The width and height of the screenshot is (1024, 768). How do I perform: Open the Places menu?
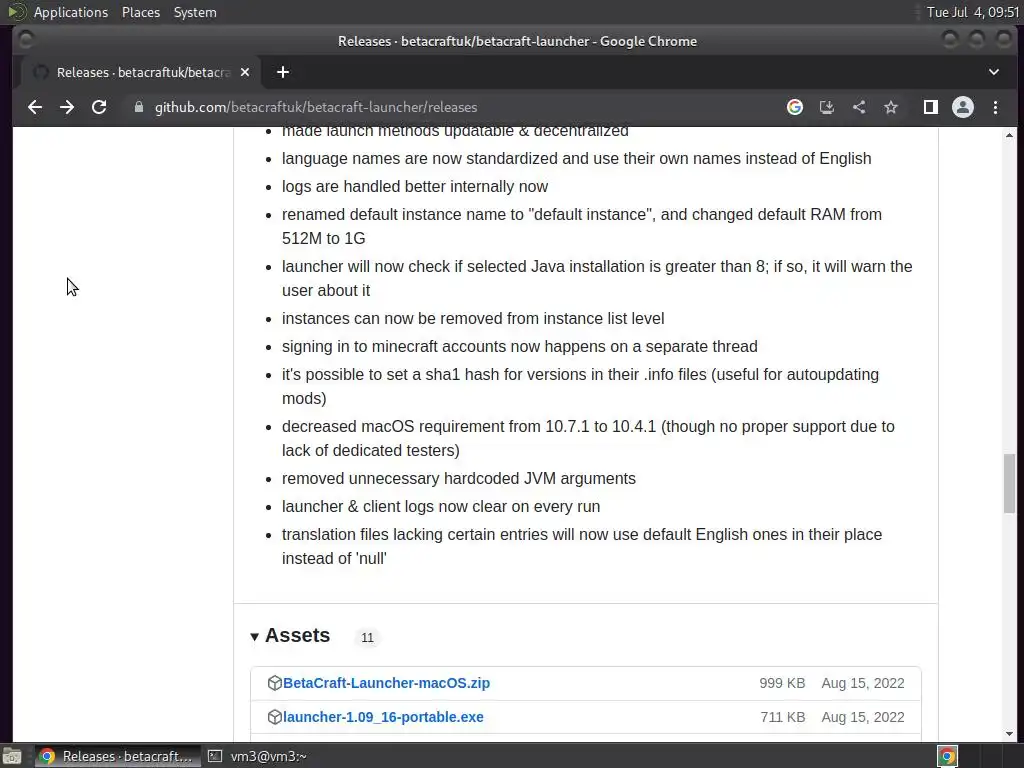141,12
